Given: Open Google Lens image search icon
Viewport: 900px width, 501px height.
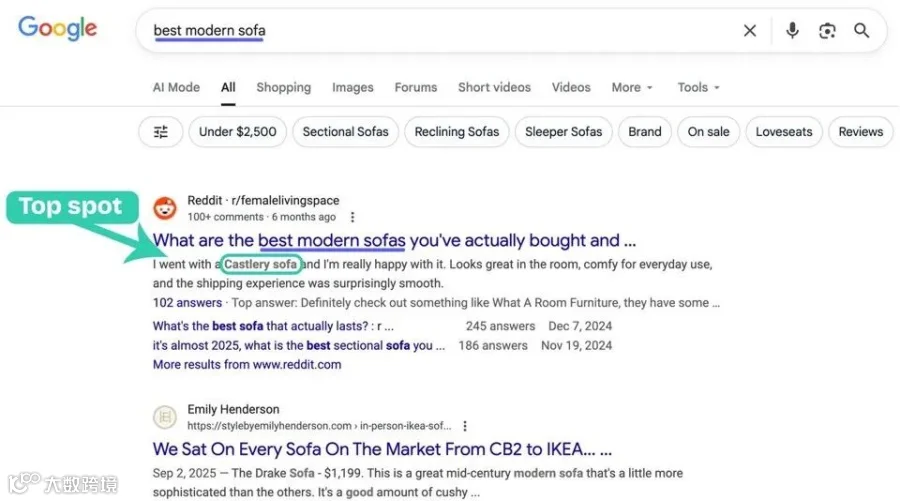Looking at the screenshot, I should click(x=827, y=30).
